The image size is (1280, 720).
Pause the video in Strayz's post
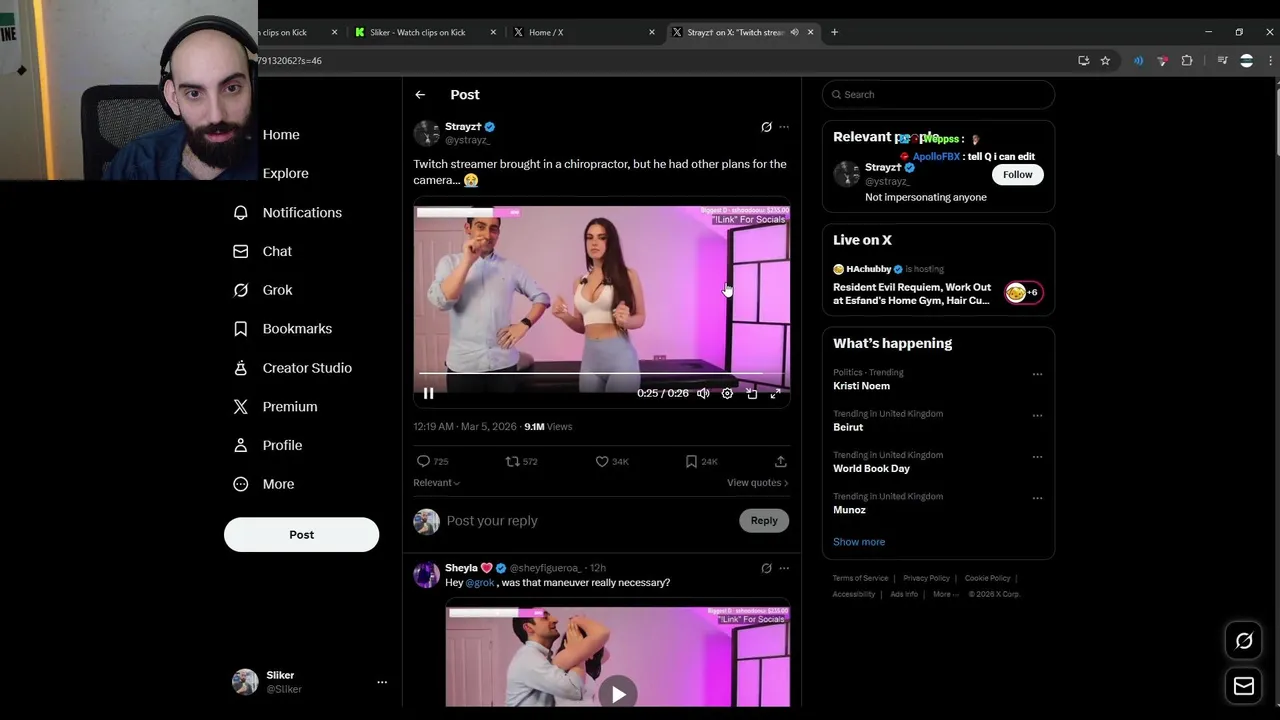tap(428, 394)
